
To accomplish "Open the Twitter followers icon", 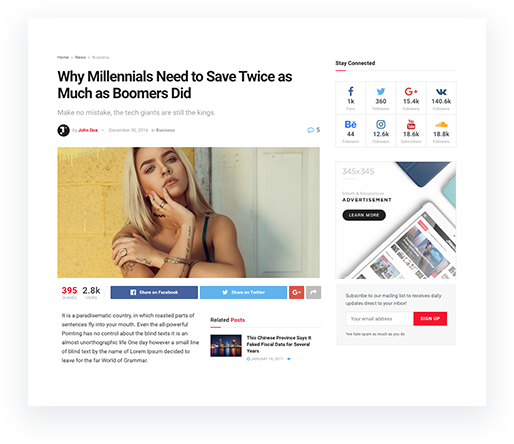I will [x=381, y=91].
